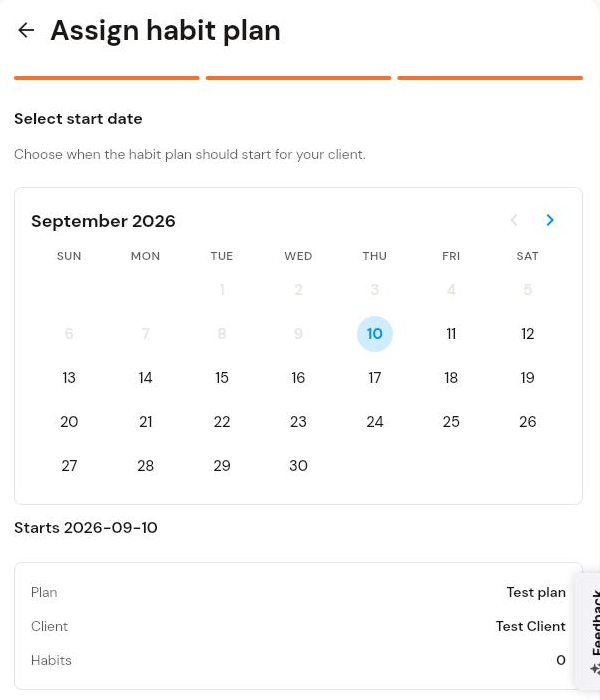
Task: Go back using the left arrow icon
Action: (x=26, y=30)
